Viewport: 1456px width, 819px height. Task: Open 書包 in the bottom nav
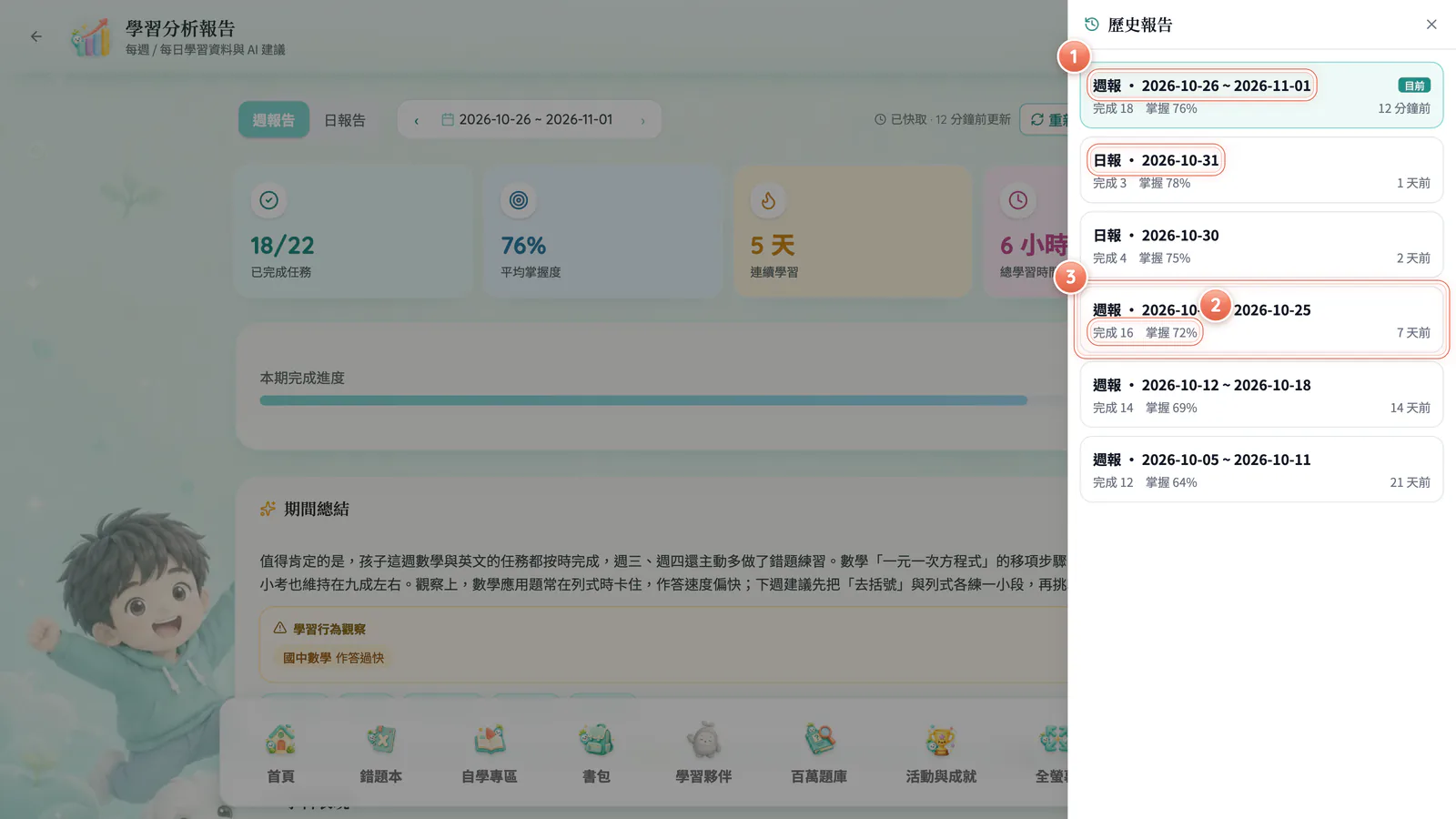coord(596,753)
